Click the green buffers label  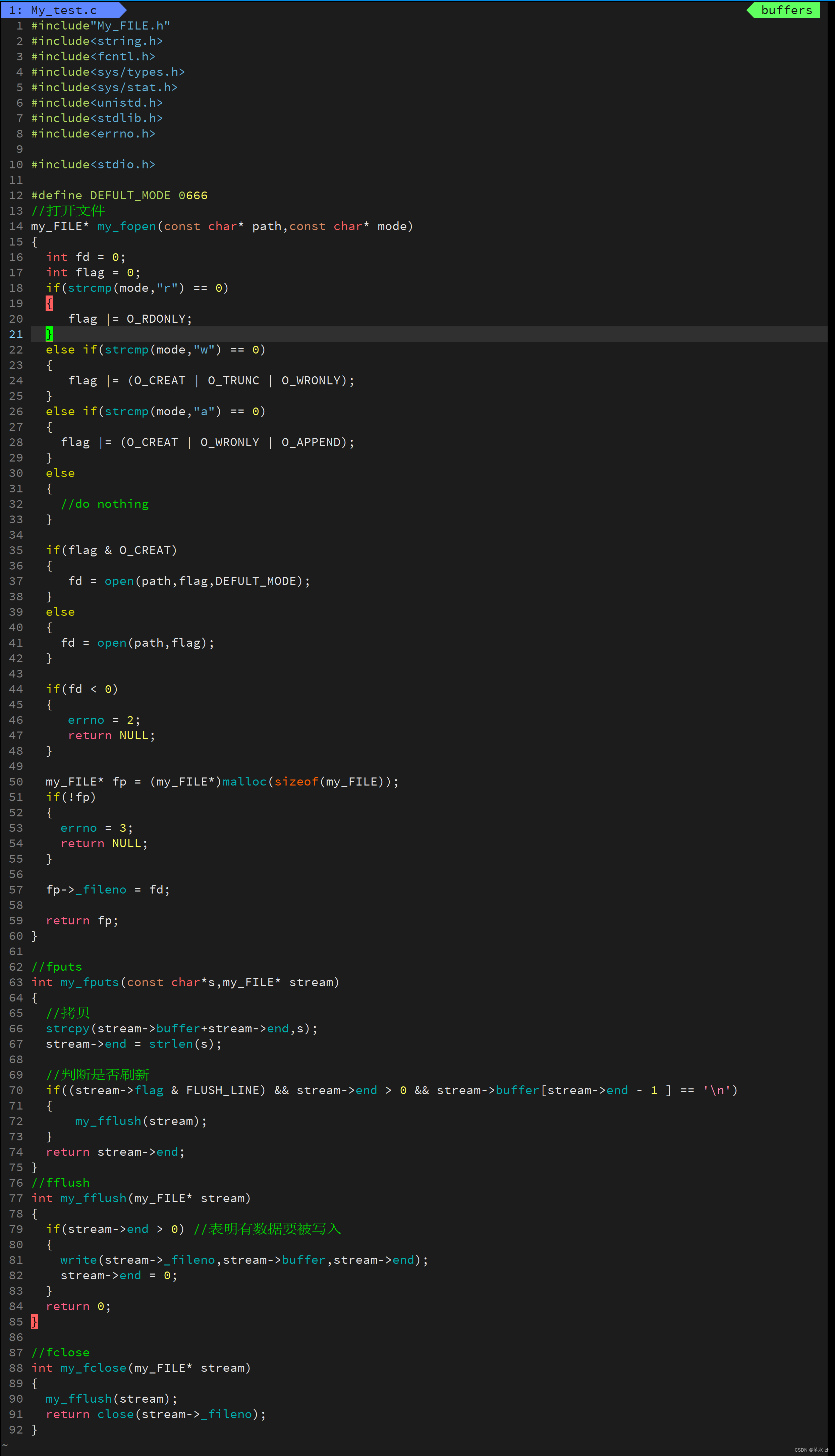coord(786,10)
